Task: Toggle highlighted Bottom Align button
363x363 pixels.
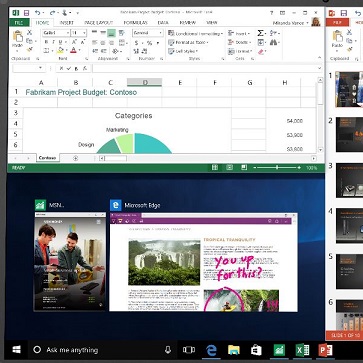Action: coord(112,33)
